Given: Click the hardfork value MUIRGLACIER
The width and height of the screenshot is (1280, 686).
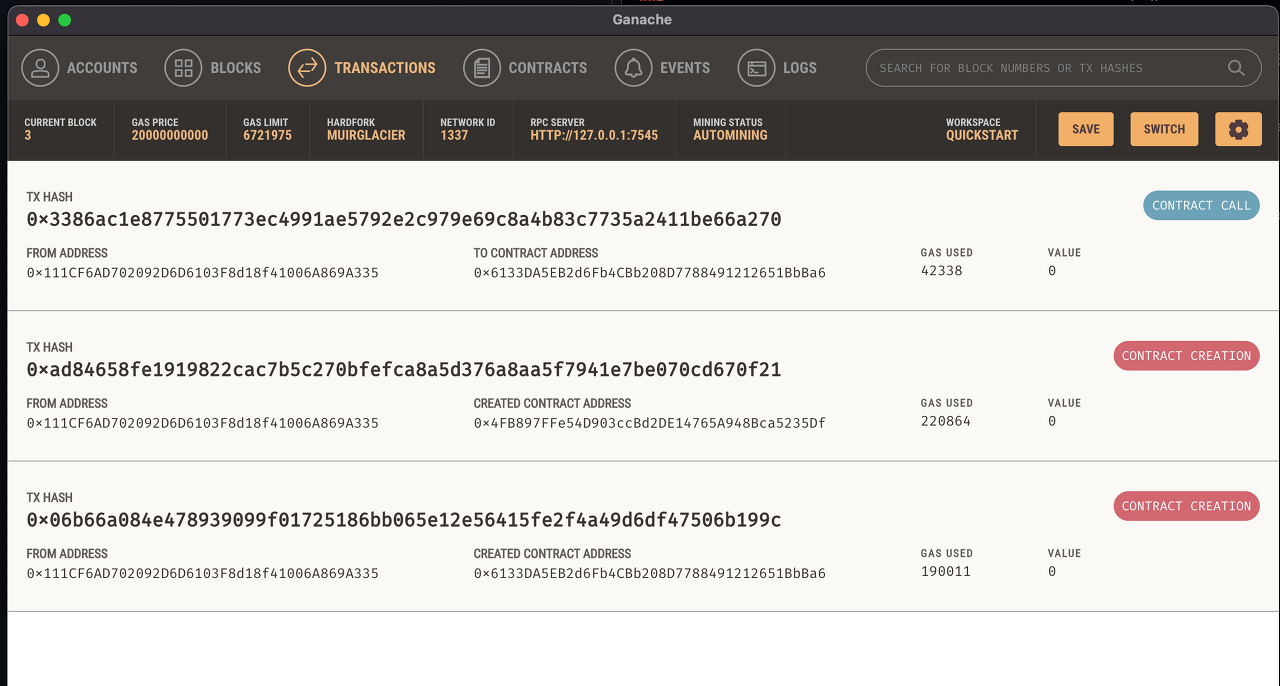Looking at the screenshot, I should tap(366, 135).
